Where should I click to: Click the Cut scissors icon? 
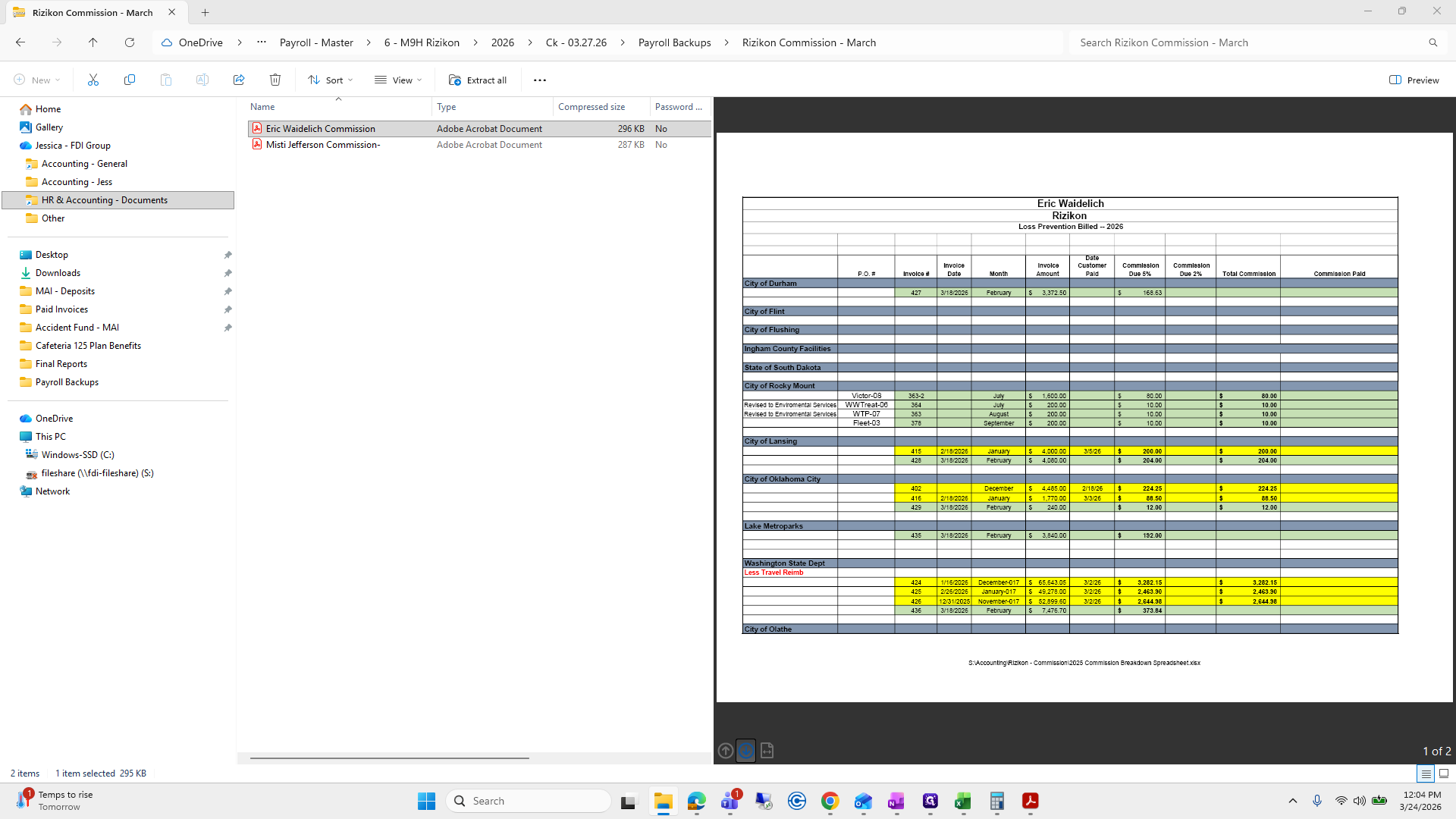point(93,80)
